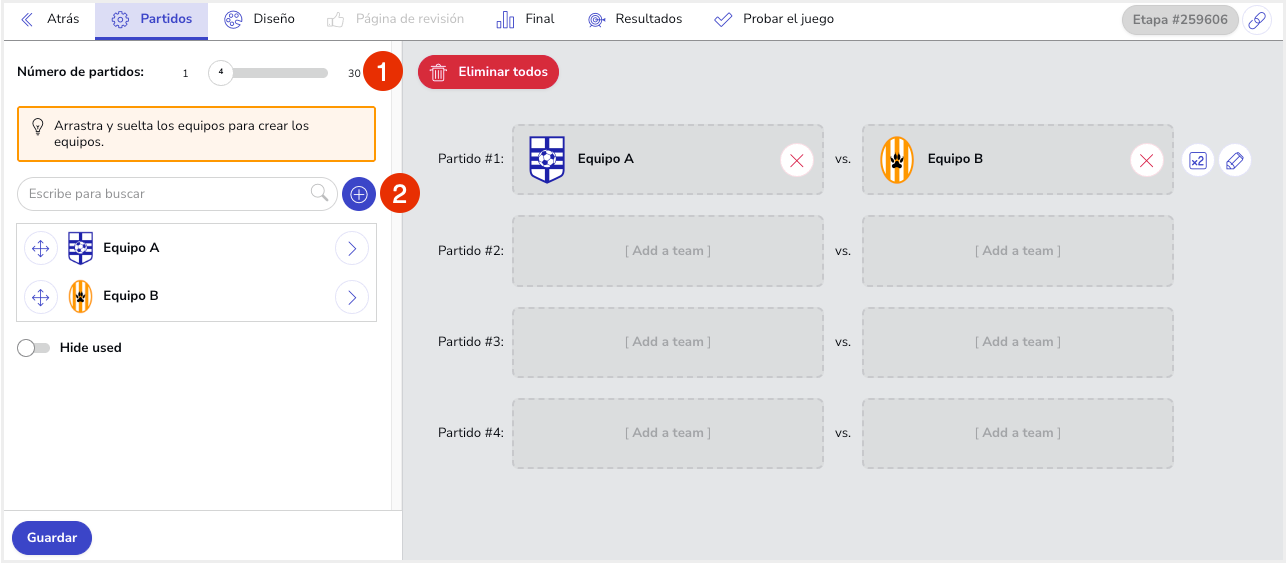Select Equipo A name in team list
1286x564 pixels.
point(131,248)
